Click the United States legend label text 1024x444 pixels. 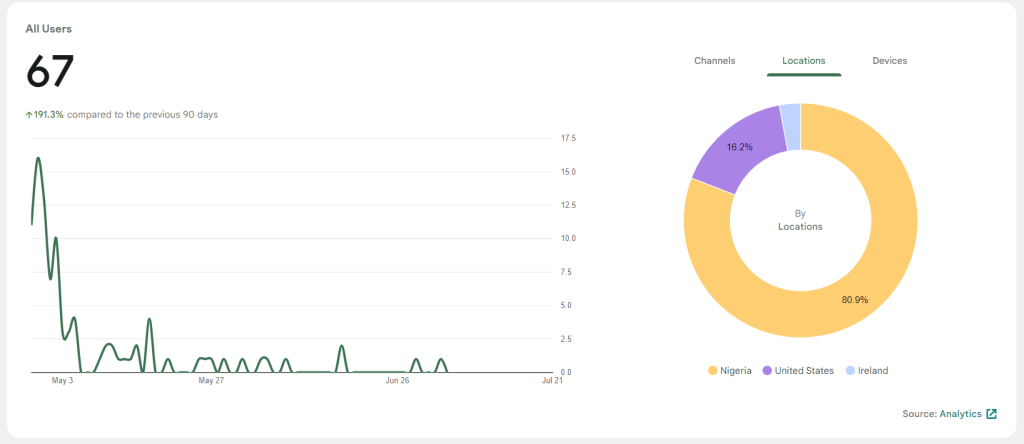click(x=804, y=371)
